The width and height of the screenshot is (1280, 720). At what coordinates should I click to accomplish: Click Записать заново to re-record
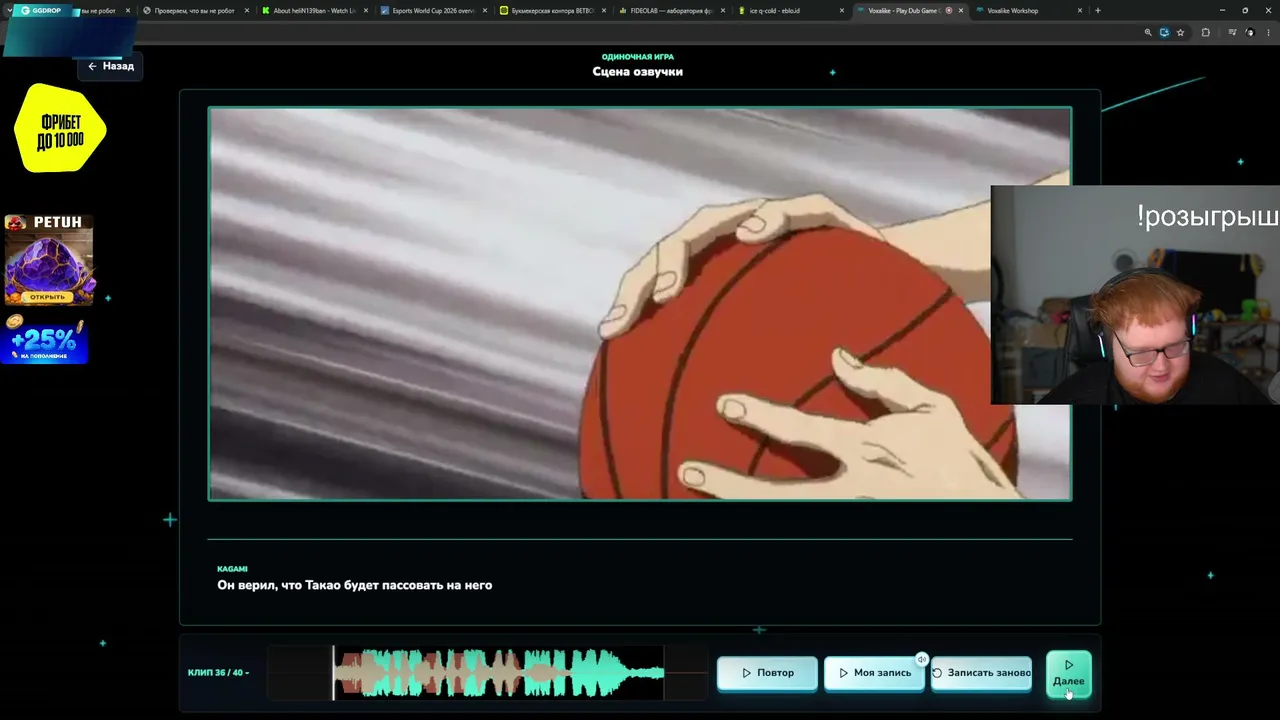[x=981, y=673]
